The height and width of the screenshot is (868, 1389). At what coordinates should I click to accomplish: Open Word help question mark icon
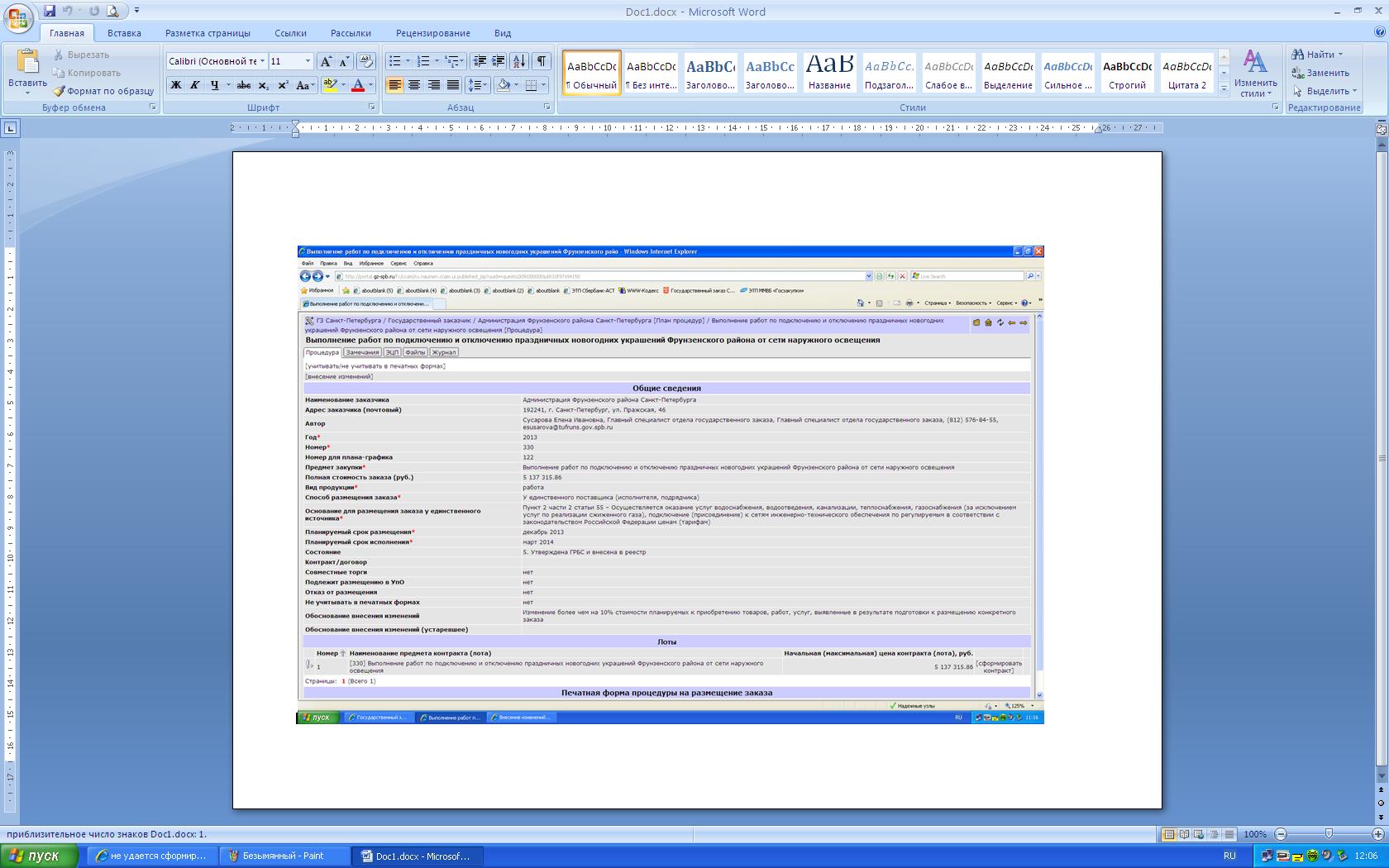coord(1379,32)
